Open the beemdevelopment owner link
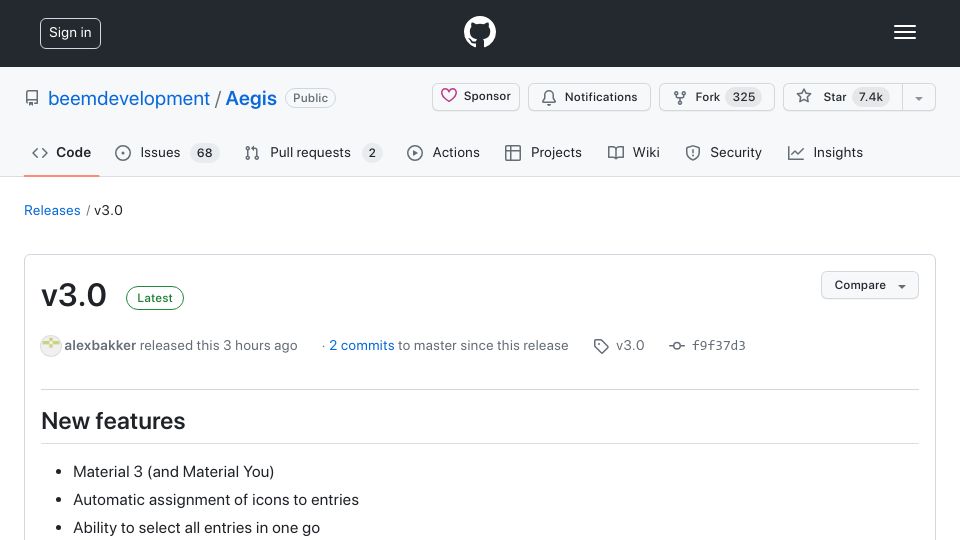960x540 pixels. tap(129, 98)
